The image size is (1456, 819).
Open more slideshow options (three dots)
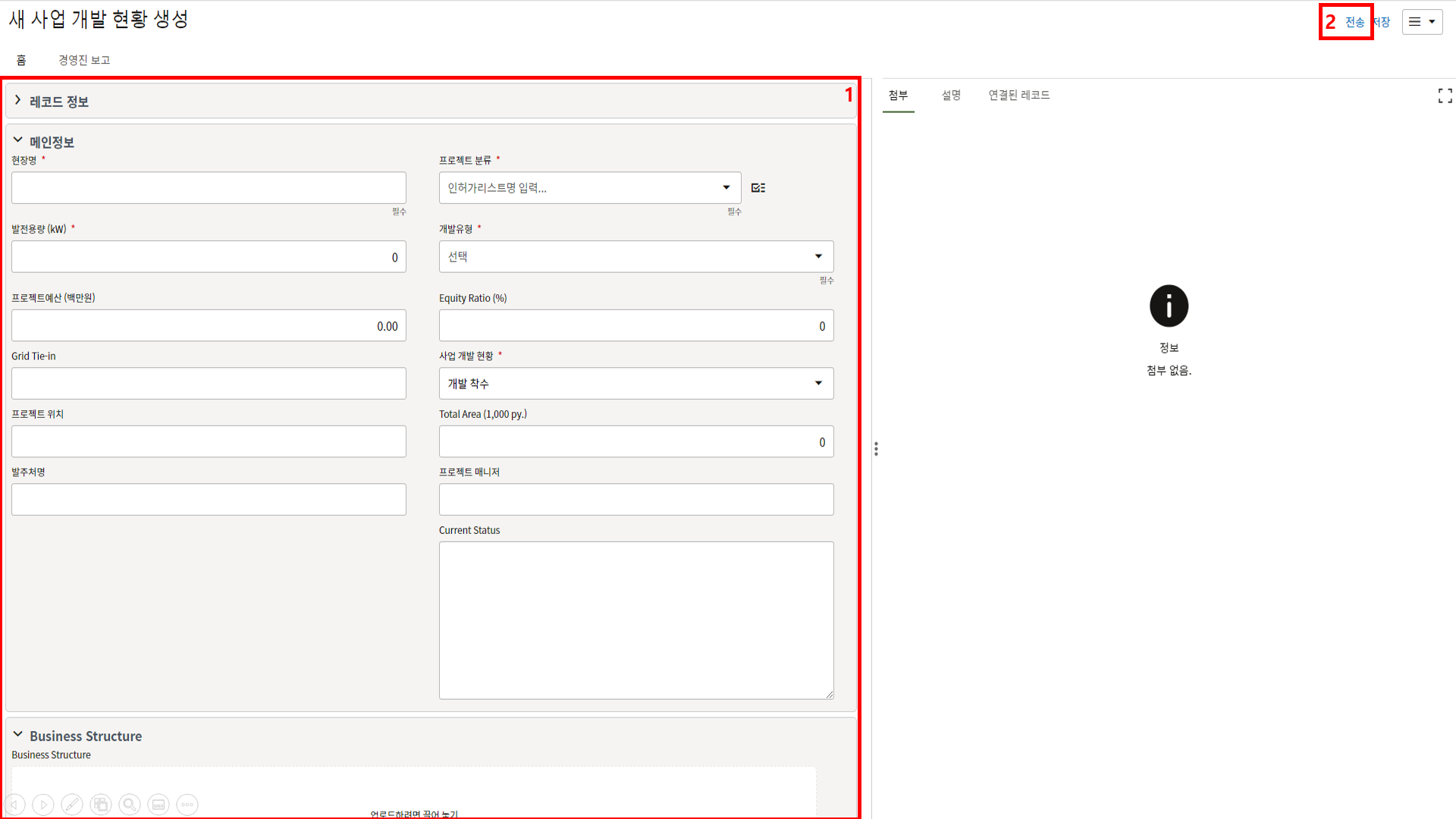(187, 805)
